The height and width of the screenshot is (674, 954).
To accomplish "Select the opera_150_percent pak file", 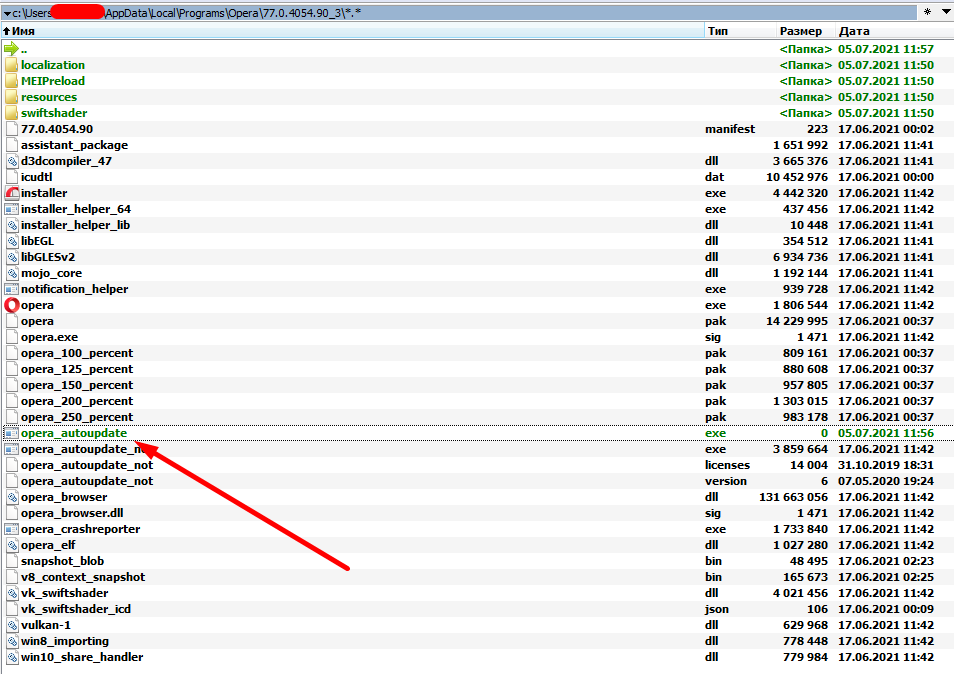I will coord(77,385).
